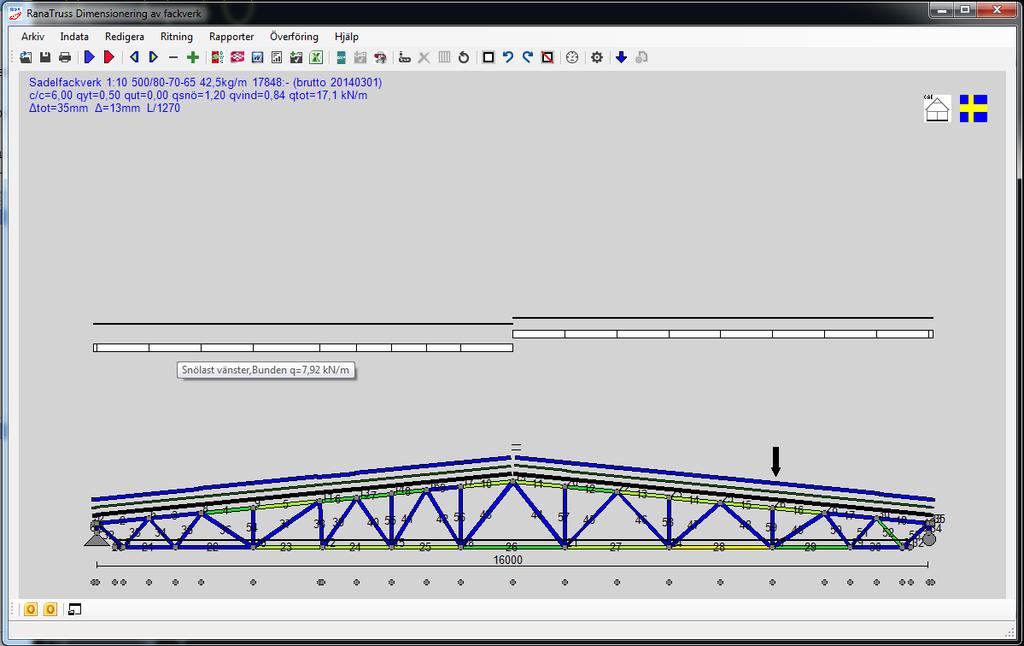The width and height of the screenshot is (1024, 646).
Task: Click the left triangular support symbol
Action: [x=97, y=538]
